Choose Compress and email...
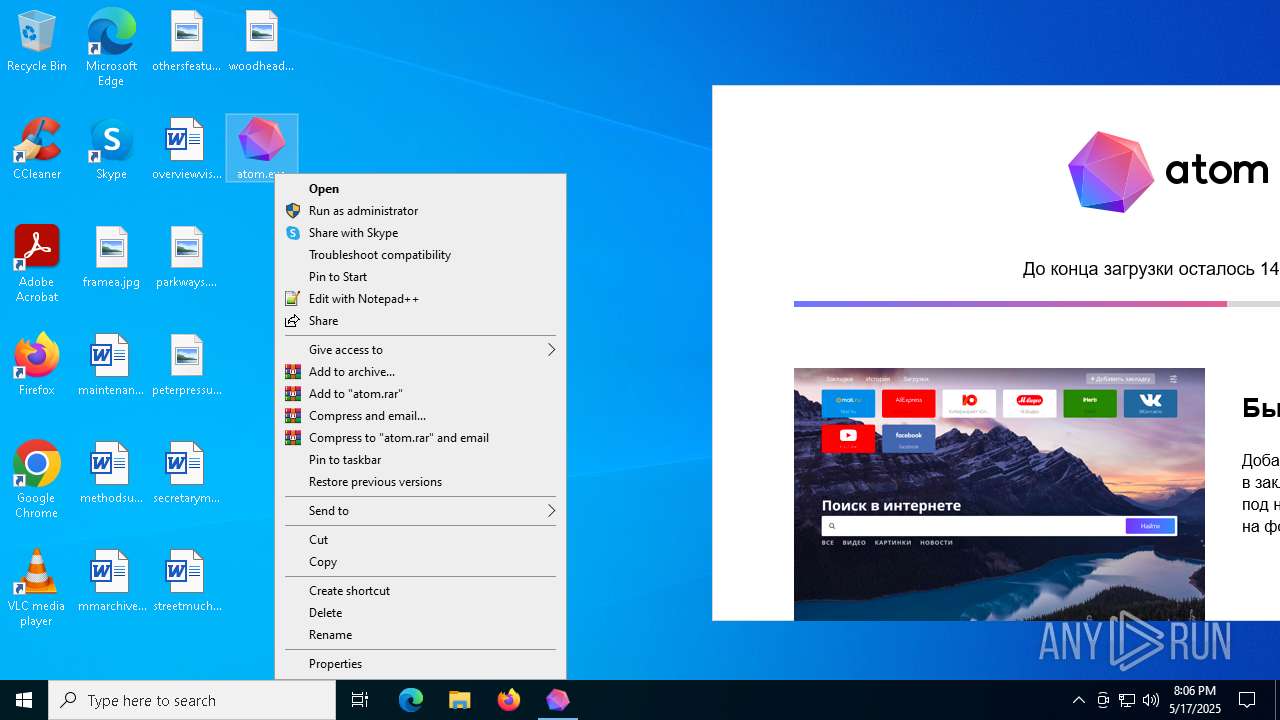The image size is (1280, 720). pos(420,416)
